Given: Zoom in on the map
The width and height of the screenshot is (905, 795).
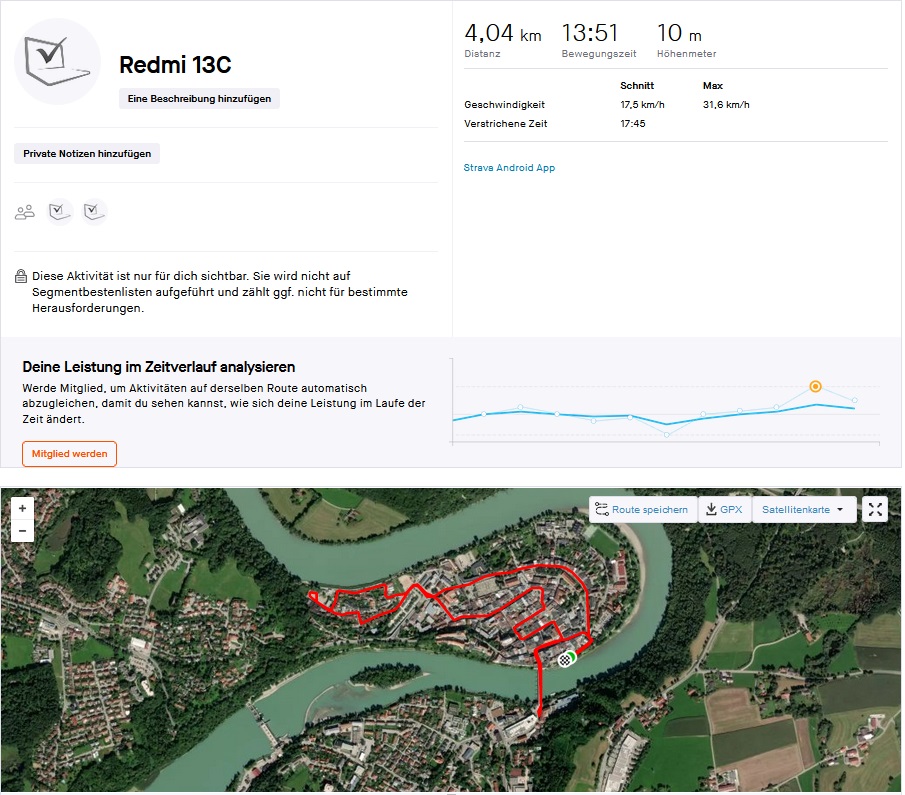Looking at the screenshot, I should [23, 509].
